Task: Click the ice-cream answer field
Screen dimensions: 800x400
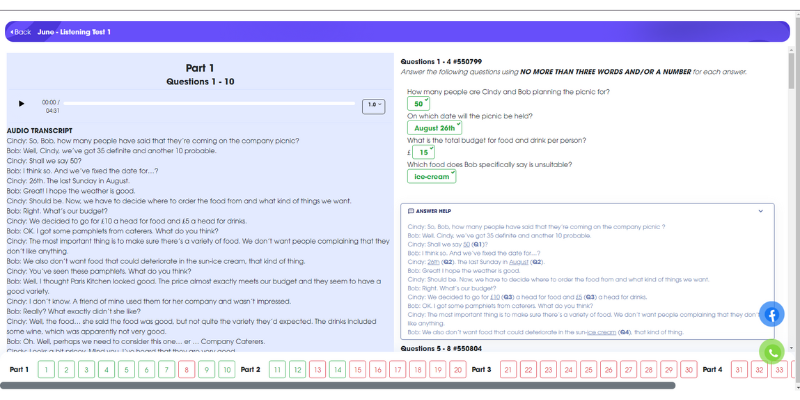Action: pos(432,177)
